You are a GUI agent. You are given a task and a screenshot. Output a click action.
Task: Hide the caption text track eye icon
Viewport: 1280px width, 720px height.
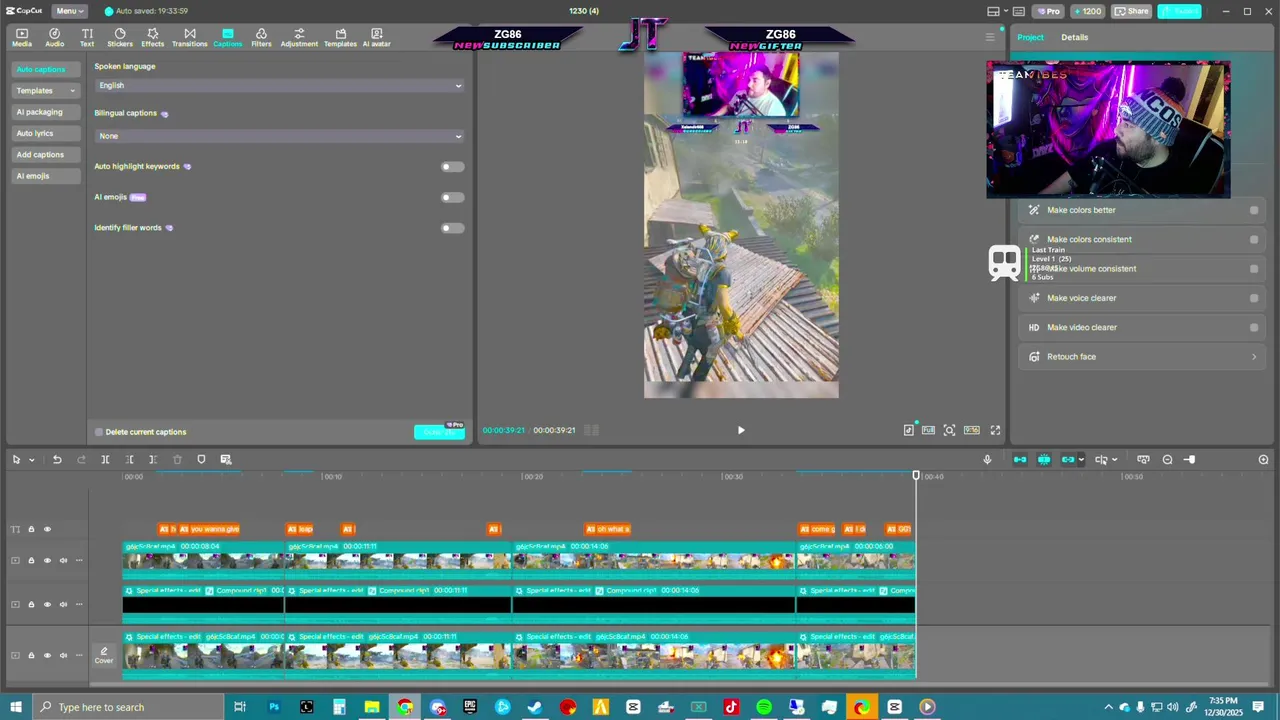click(47, 529)
